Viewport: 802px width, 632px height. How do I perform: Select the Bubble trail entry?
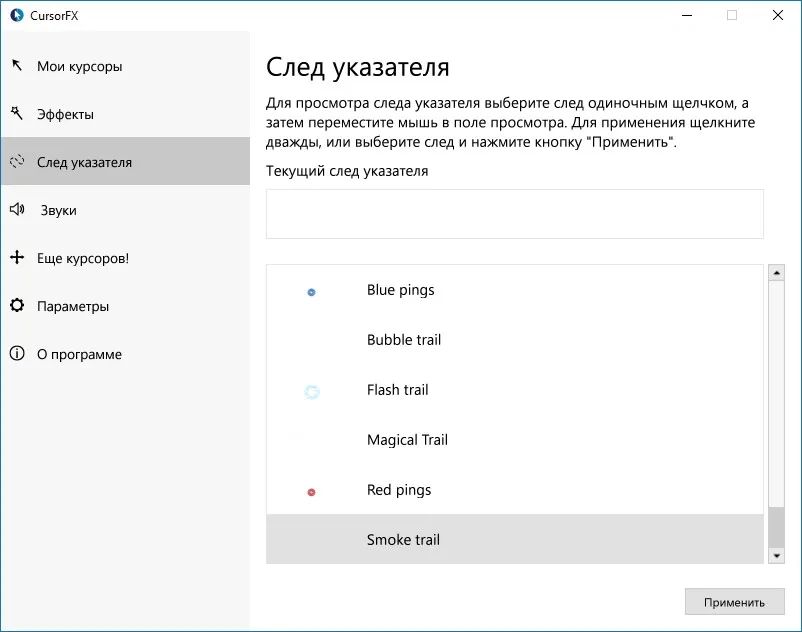(515, 340)
